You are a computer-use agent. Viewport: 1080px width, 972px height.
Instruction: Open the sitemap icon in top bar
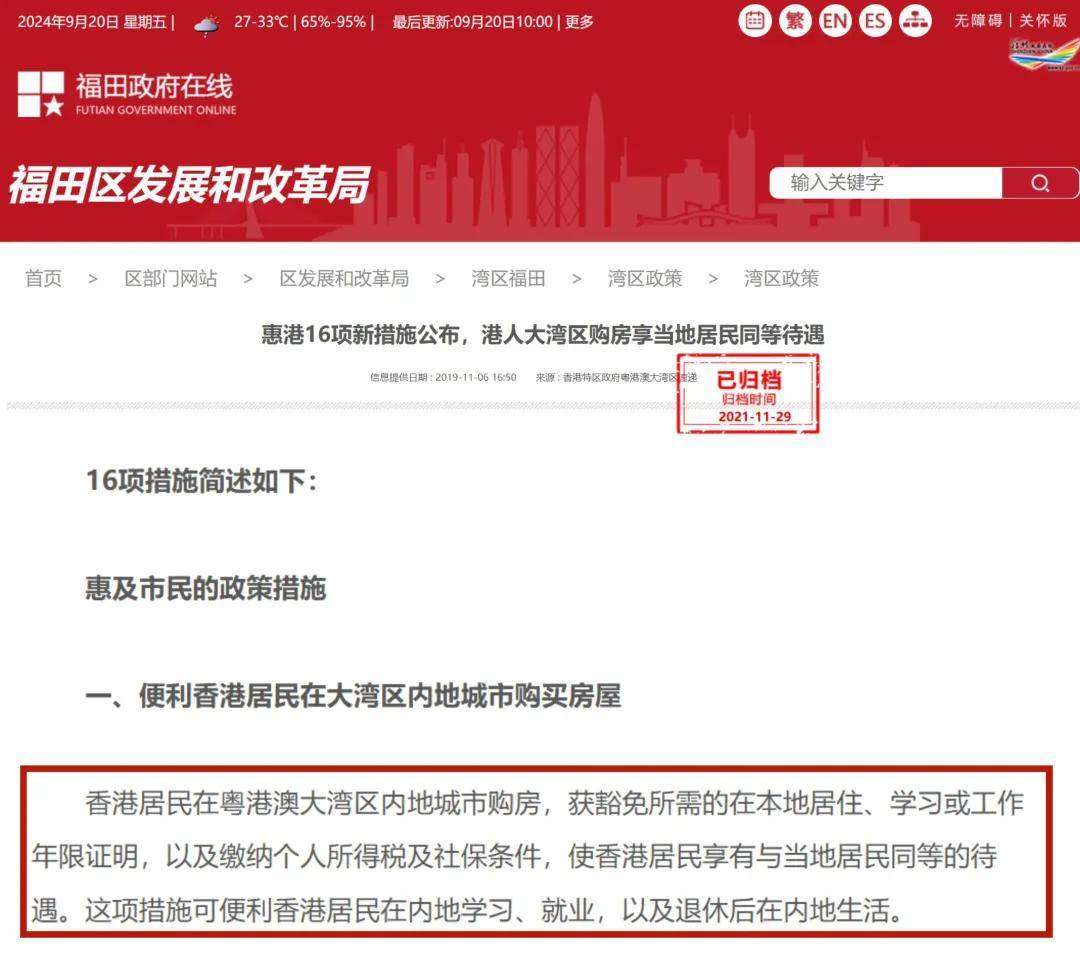pyautogui.click(x=915, y=21)
